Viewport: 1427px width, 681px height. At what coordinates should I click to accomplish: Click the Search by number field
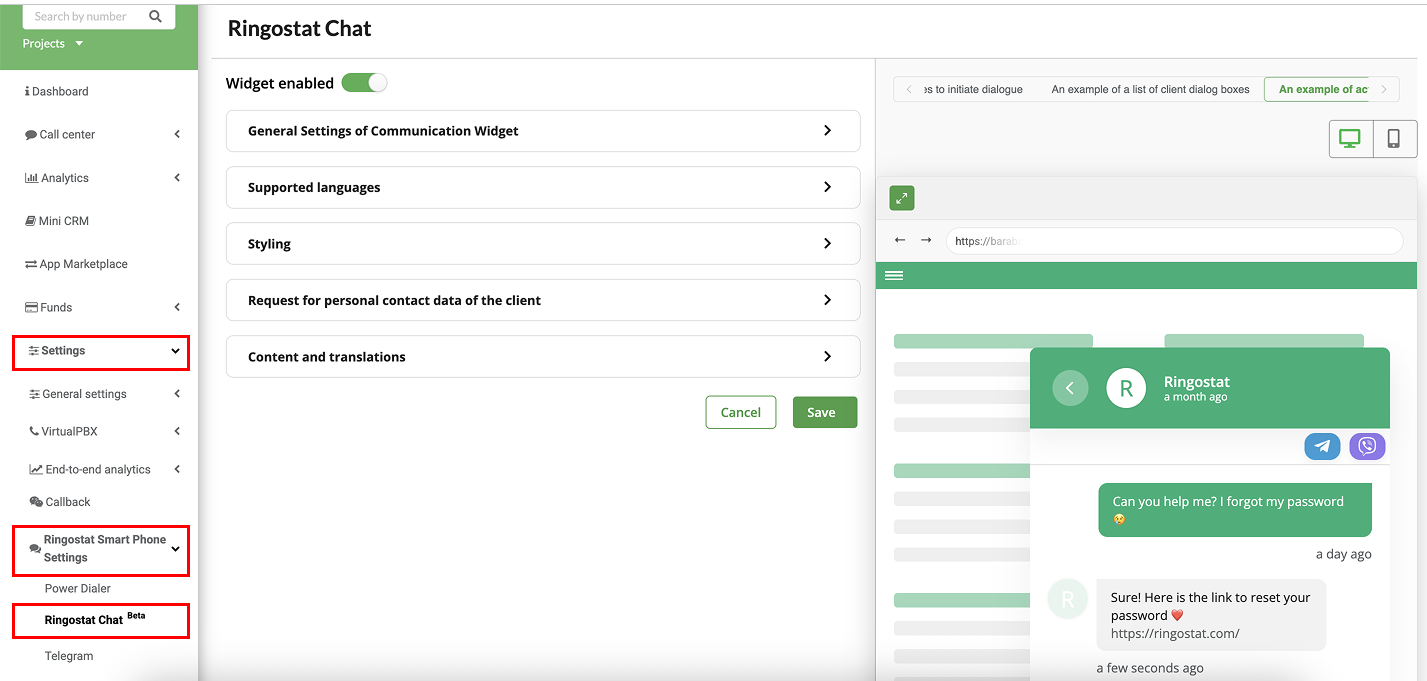[x=85, y=16]
